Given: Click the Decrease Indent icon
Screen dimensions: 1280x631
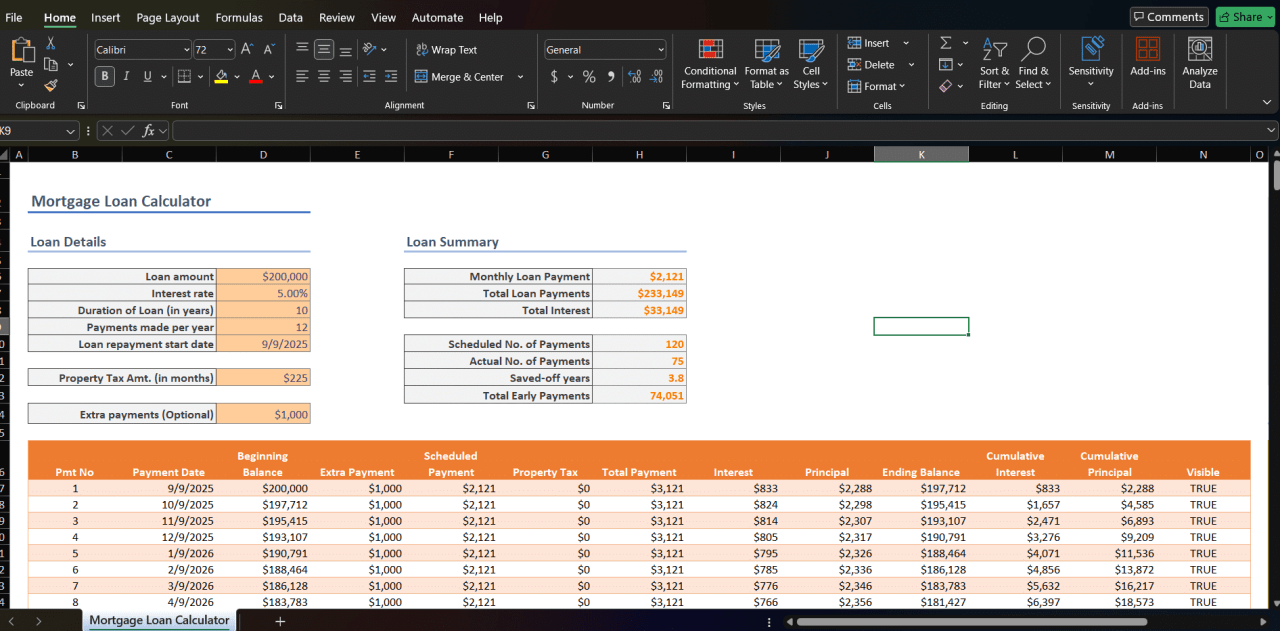Looking at the screenshot, I should pyautogui.click(x=370, y=76).
